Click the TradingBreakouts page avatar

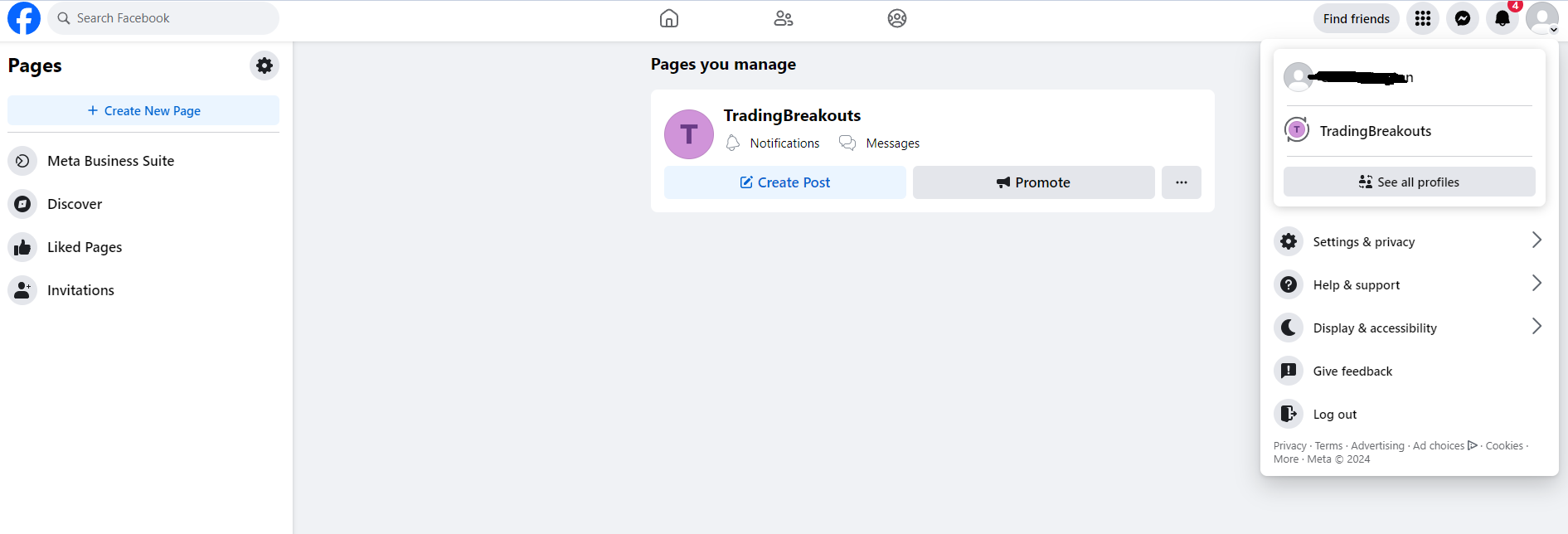click(x=689, y=134)
